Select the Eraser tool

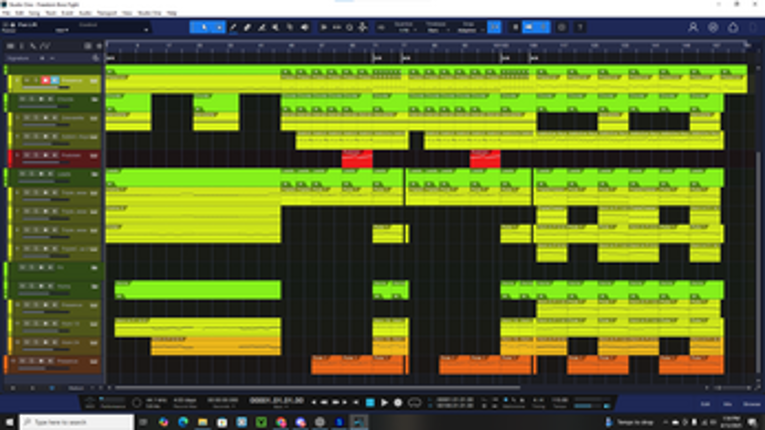coord(248,27)
